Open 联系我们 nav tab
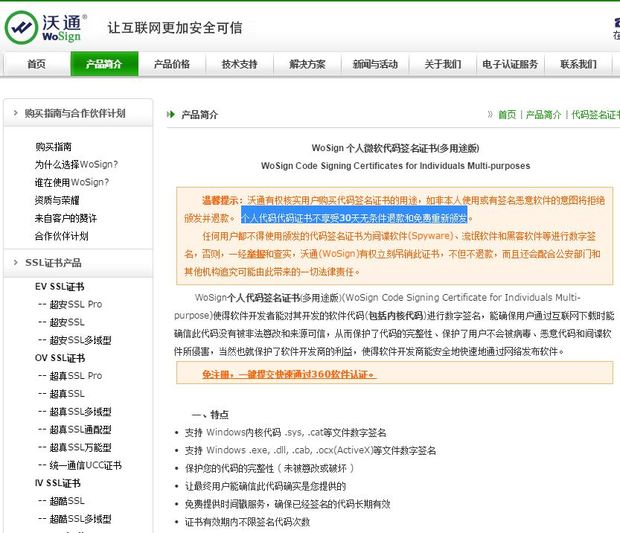Screen dimensions: 620x533 578,64
